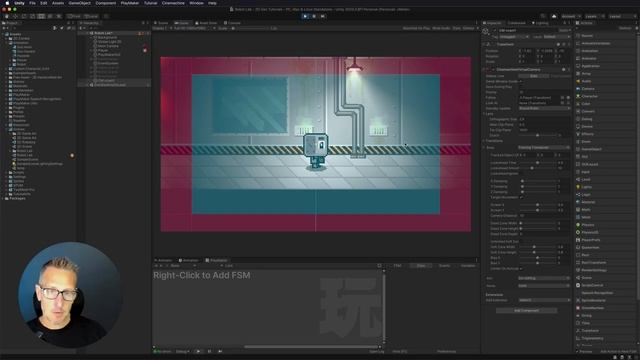The height and width of the screenshot is (360, 640).
Task: Adjust the Screen X slider
Action: [x=537, y=205]
